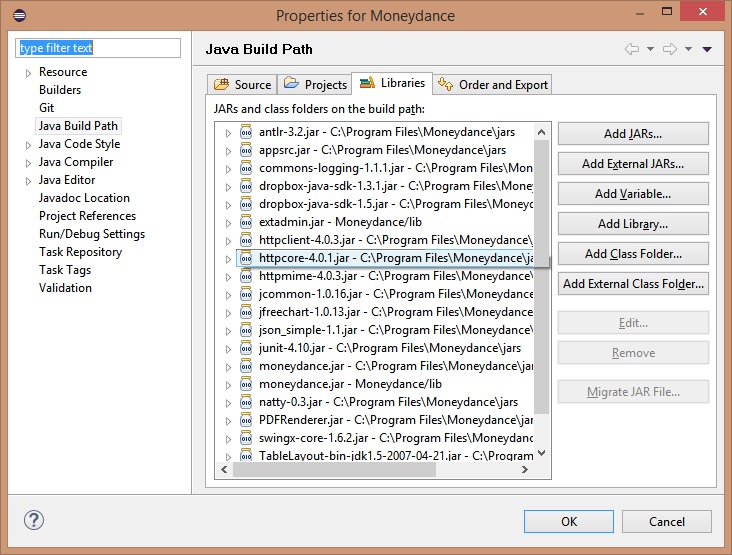Screen dimensions: 732x555
Task: Select the TableLayout-bin-jdk1.5 jar row
Action: click(386, 455)
